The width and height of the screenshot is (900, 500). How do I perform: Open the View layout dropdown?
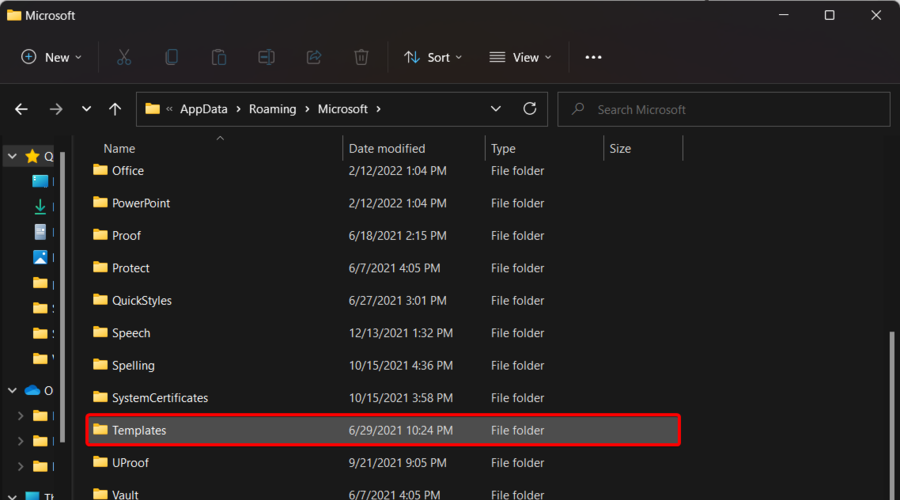coord(521,57)
